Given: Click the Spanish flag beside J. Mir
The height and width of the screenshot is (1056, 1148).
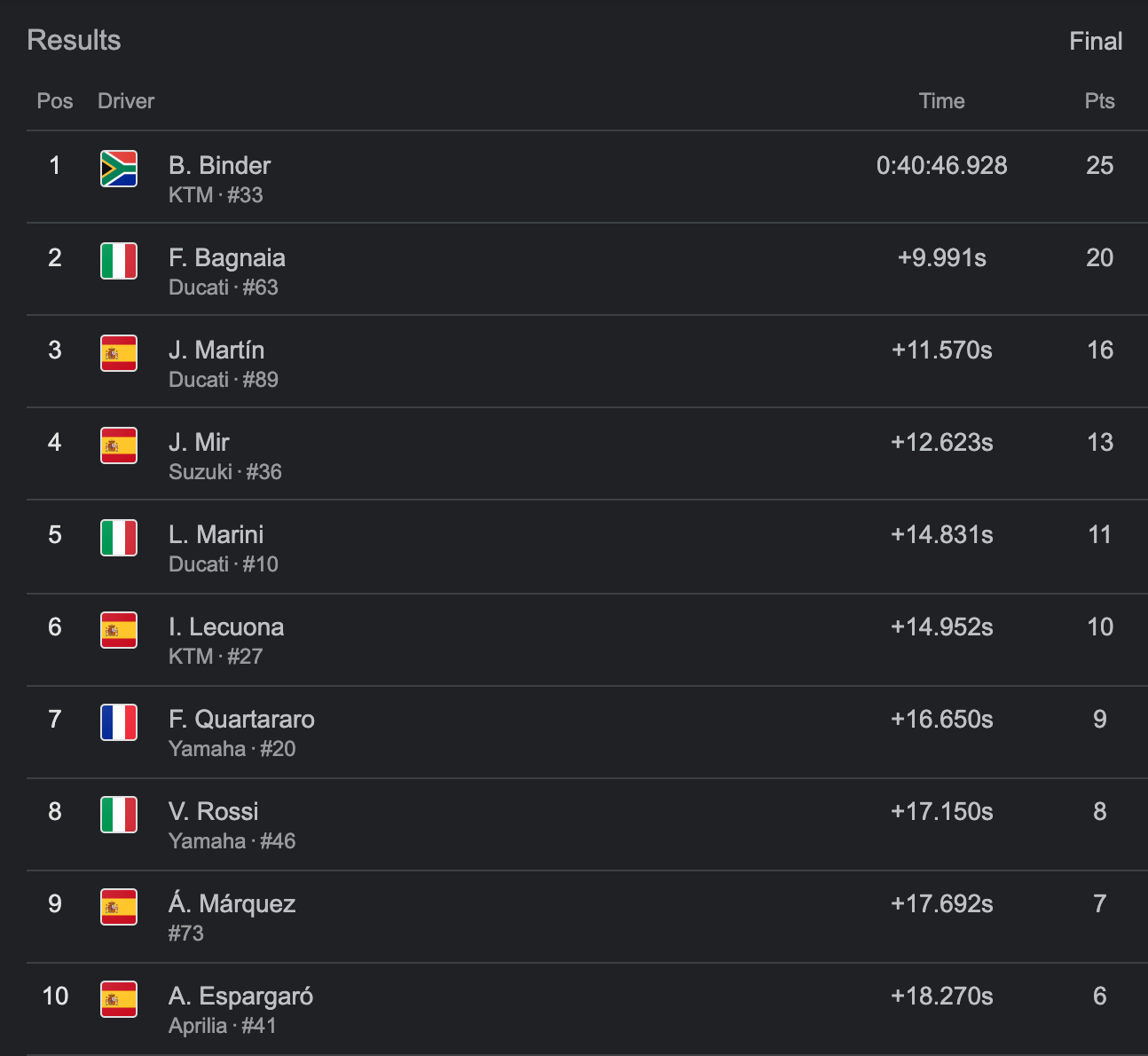Looking at the screenshot, I should [x=119, y=445].
